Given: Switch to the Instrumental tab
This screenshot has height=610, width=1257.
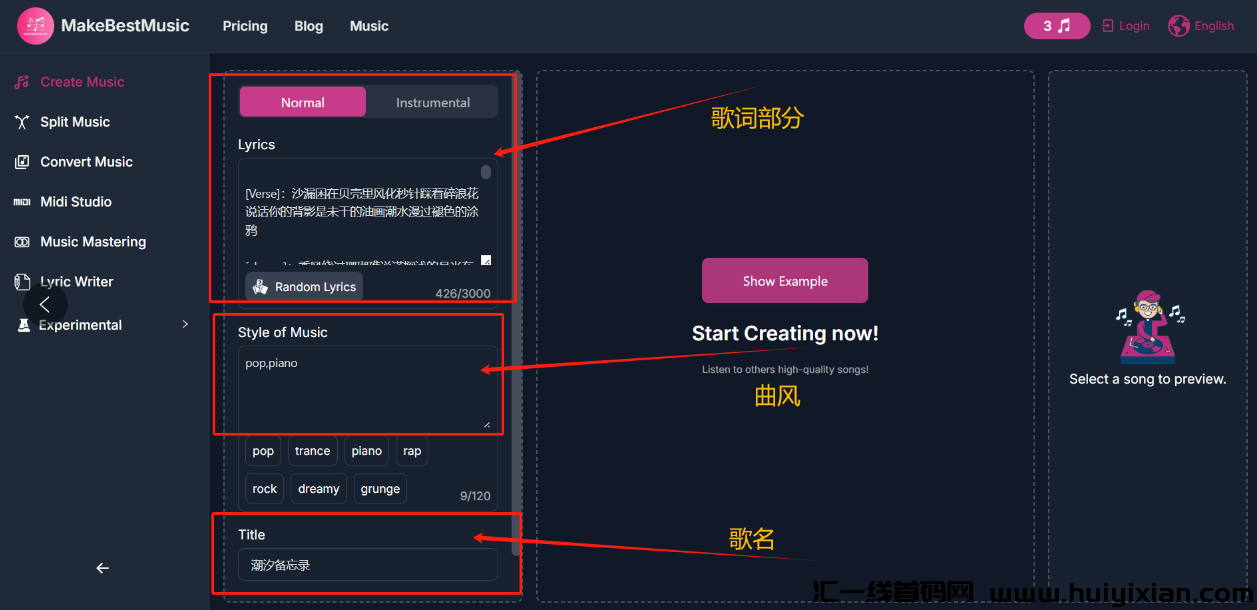Looking at the screenshot, I should [432, 101].
